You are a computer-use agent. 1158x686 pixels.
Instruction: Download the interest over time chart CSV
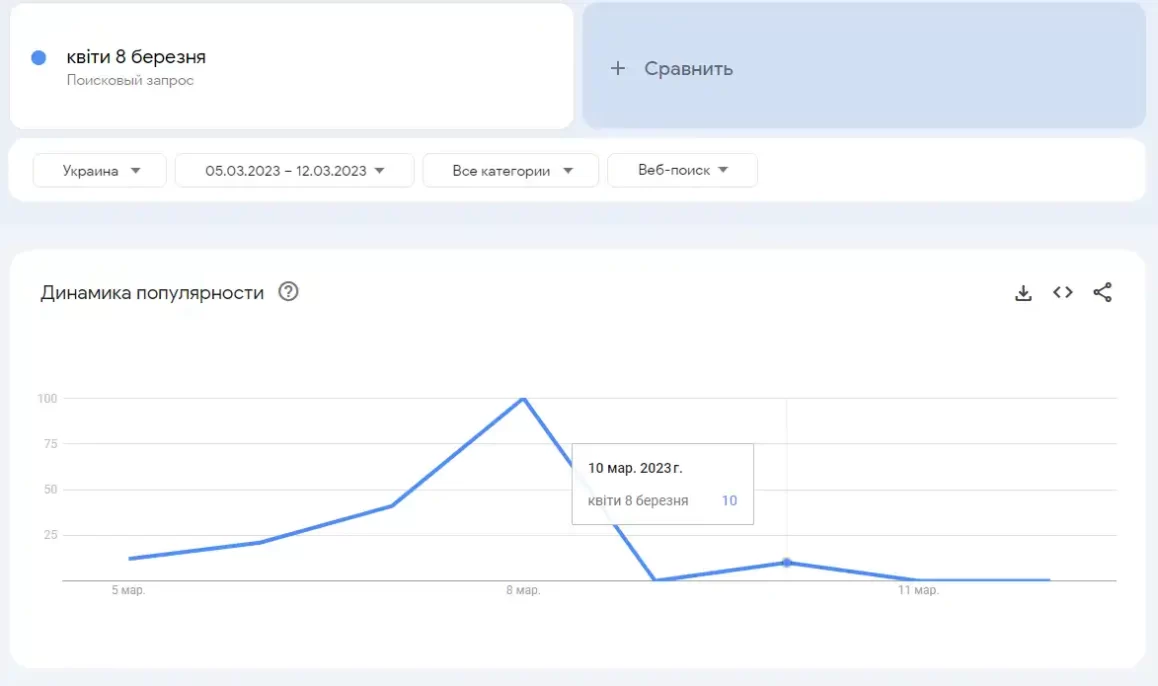(1023, 293)
